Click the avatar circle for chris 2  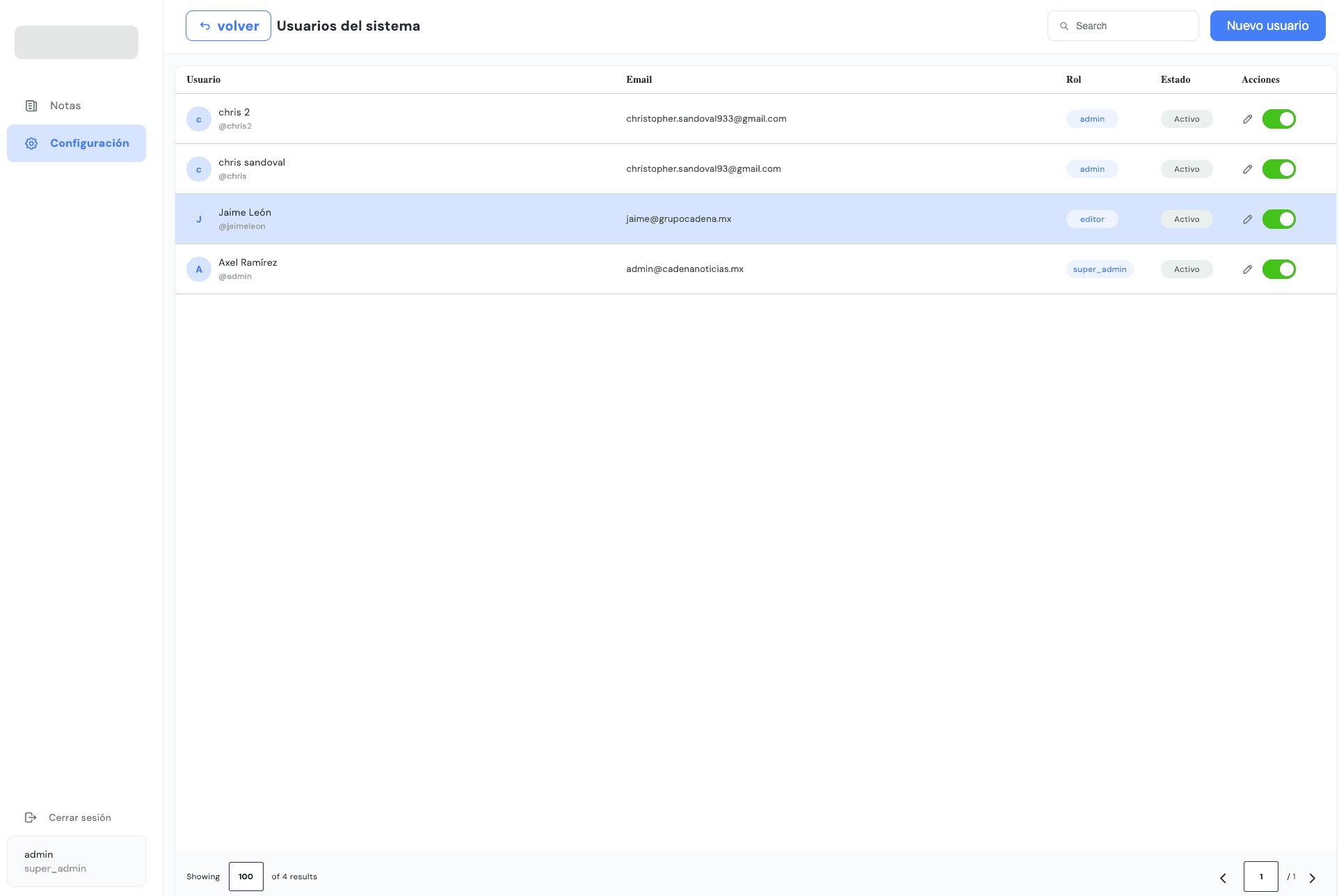tap(199, 119)
